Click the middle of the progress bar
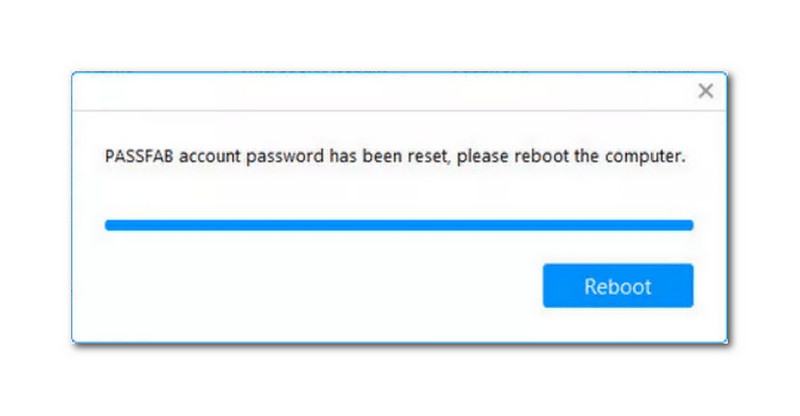800x416 pixels. pyautogui.click(x=399, y=226)
